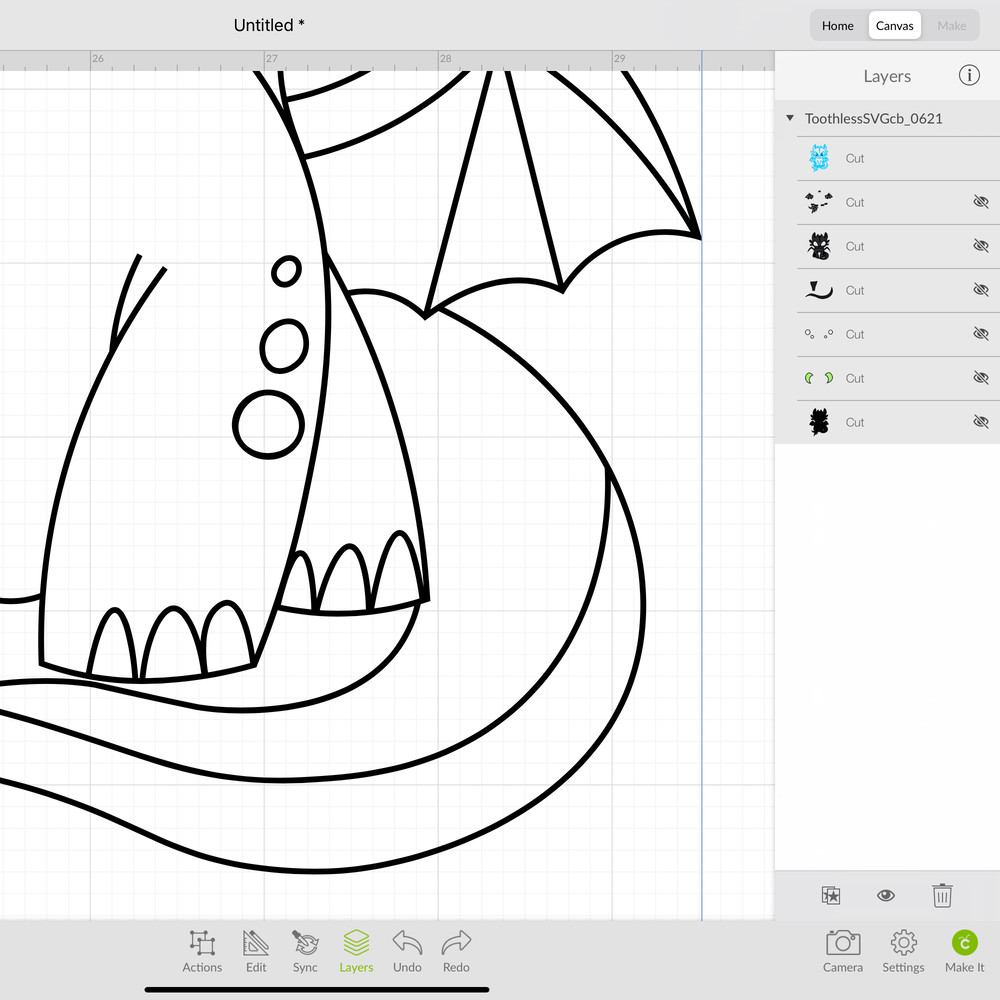Select the Canvas tab
1000x1000 pixels.
895,26
